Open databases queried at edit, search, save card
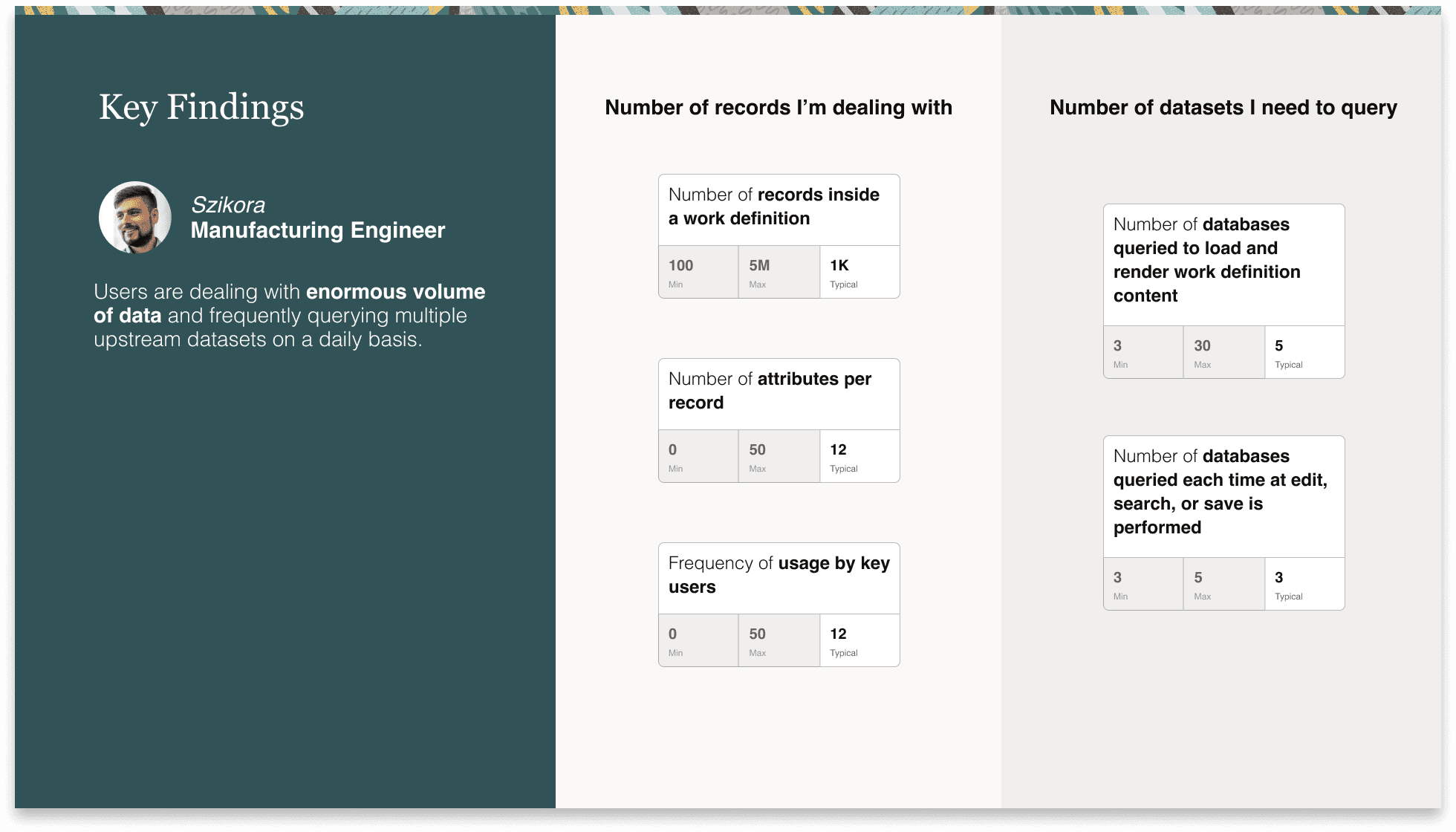 click(1223, 493)
